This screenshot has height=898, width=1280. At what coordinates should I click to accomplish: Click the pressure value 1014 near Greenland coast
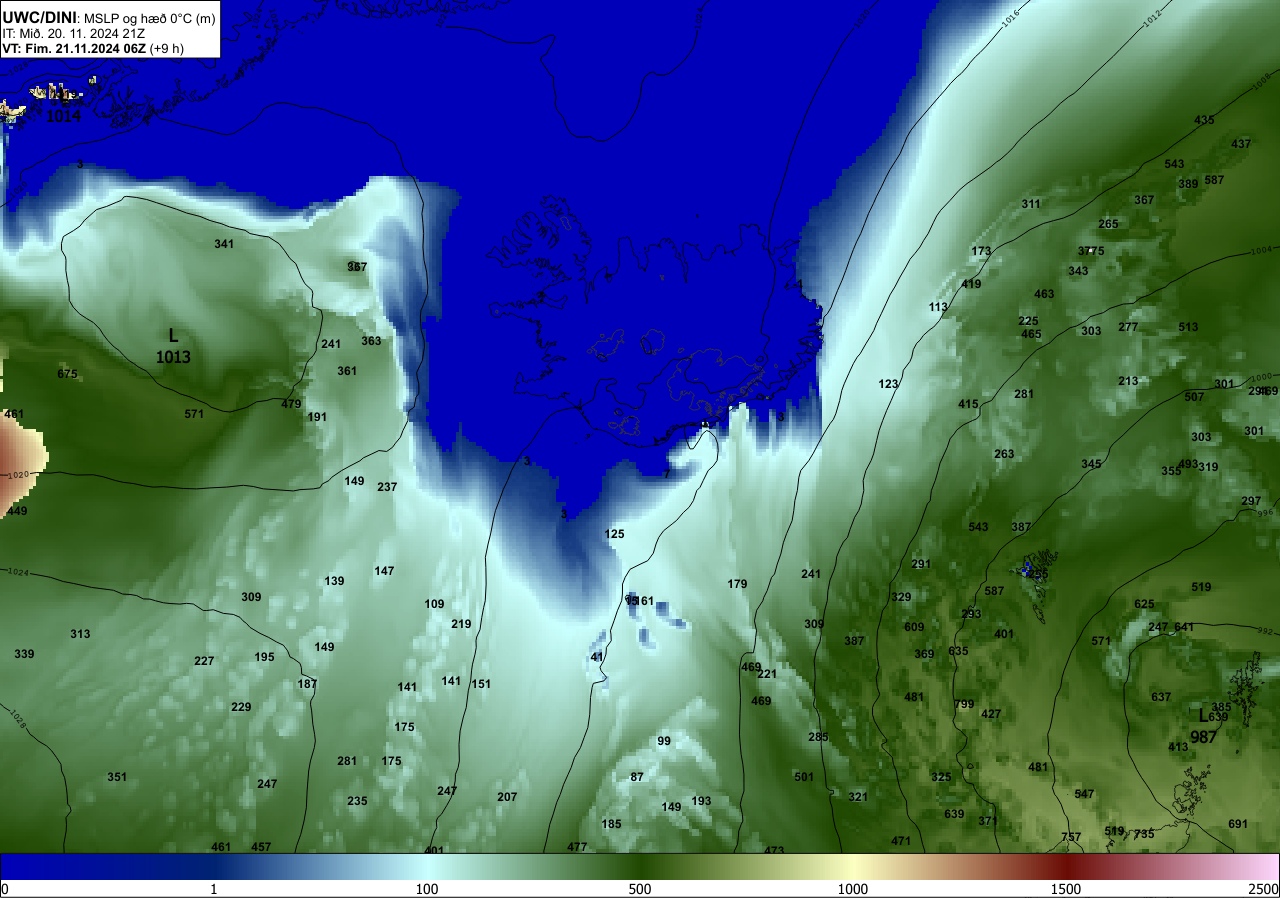64,116
